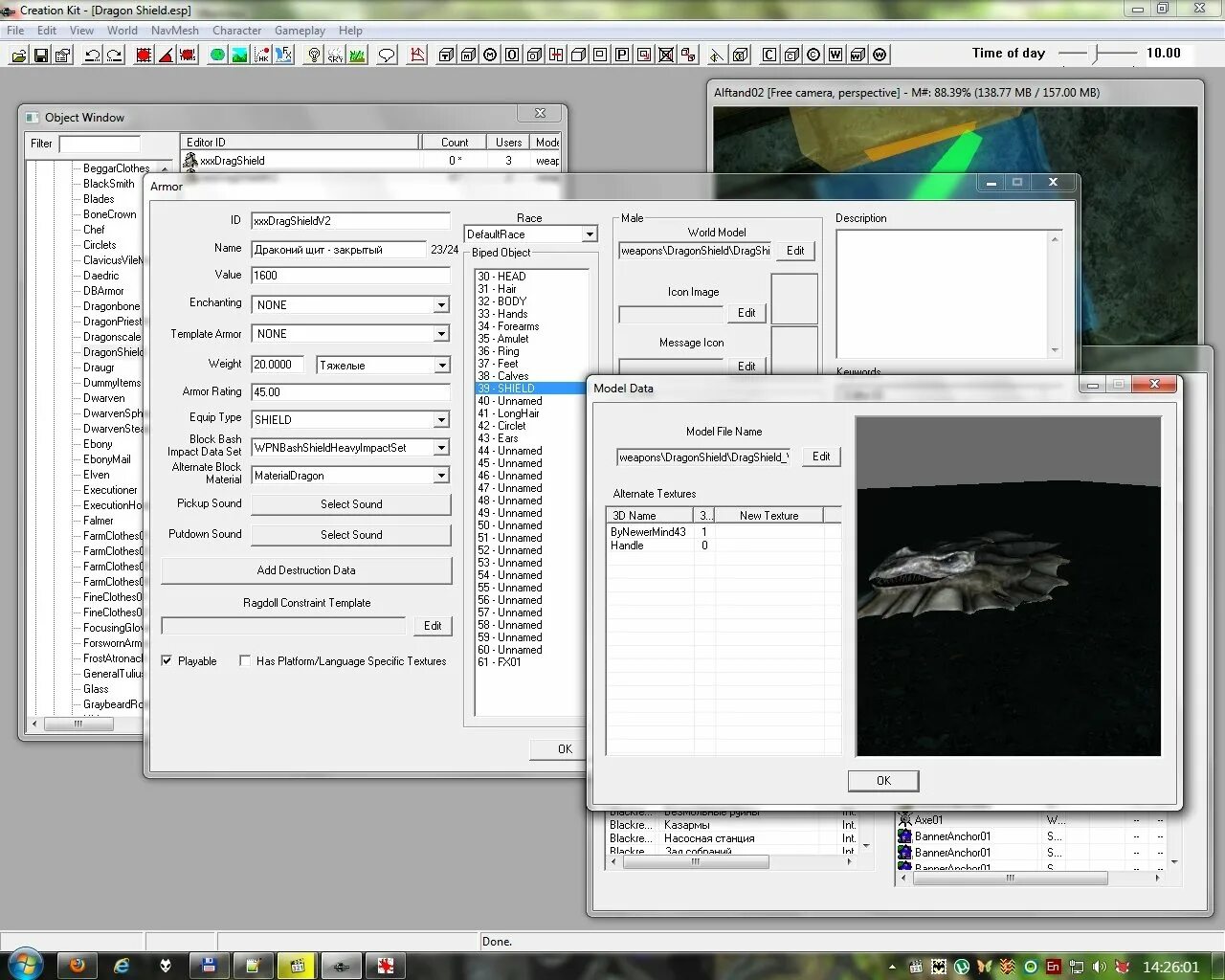Click the Havok HK toolbar icon
The image size is (1225, 980).
click(x=261, y=56)
